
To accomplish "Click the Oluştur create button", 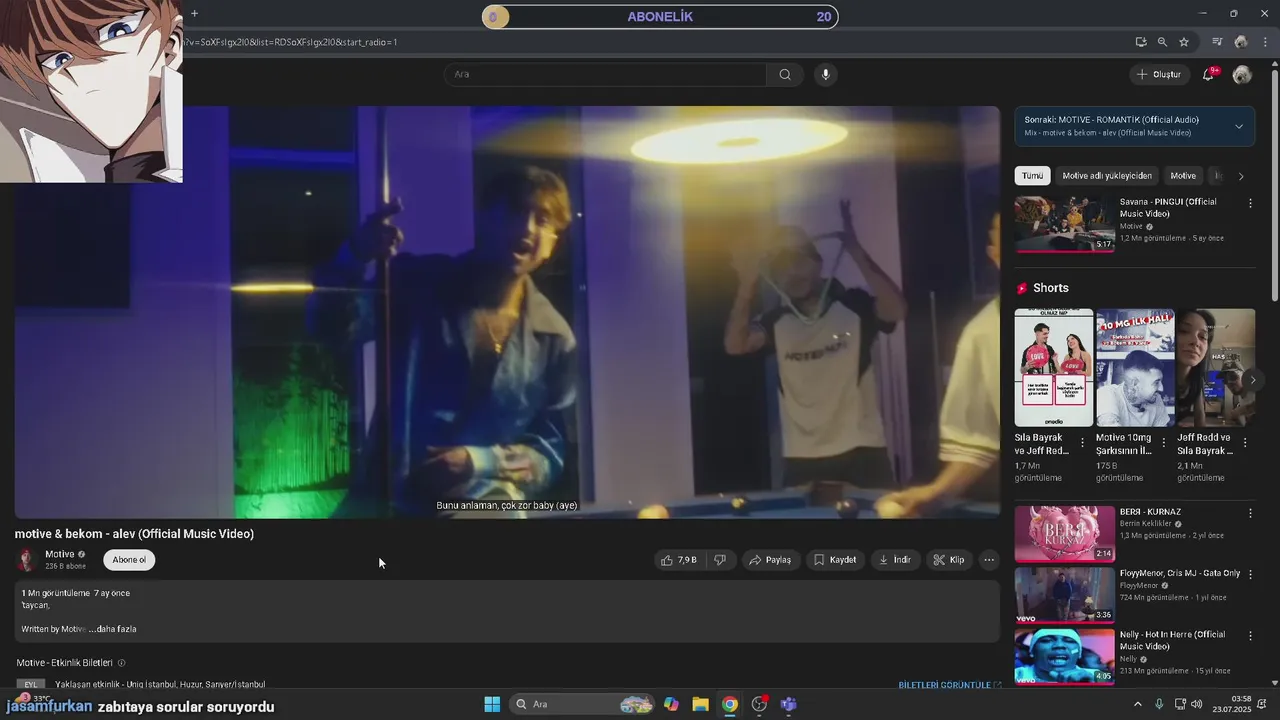I will [x=1159, y=74].
